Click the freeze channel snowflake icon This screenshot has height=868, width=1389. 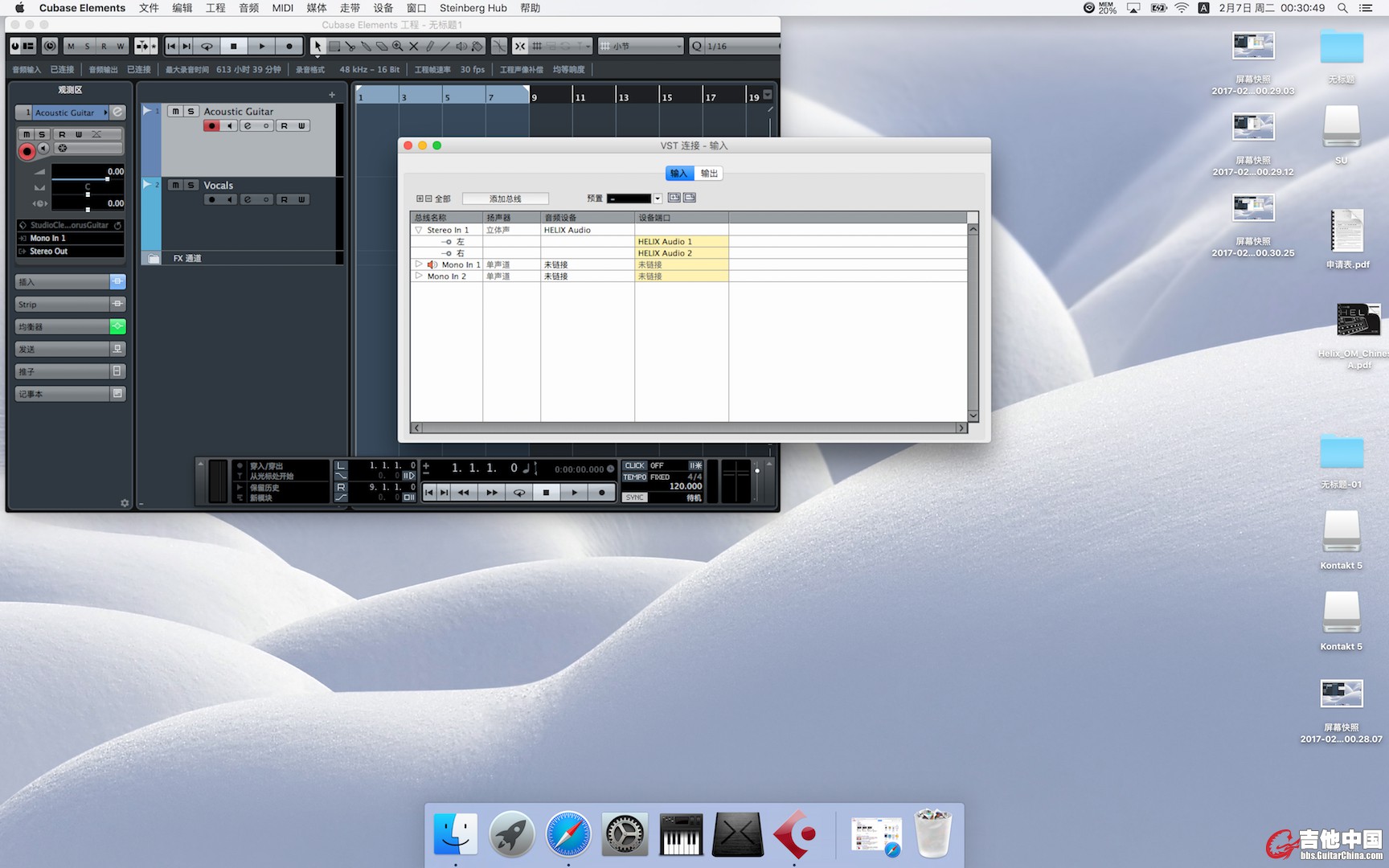62,148
